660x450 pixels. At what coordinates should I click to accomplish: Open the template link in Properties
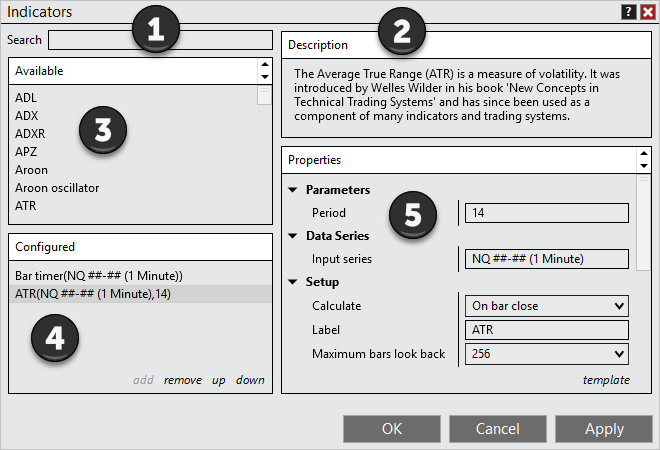[x=606, y=380]
